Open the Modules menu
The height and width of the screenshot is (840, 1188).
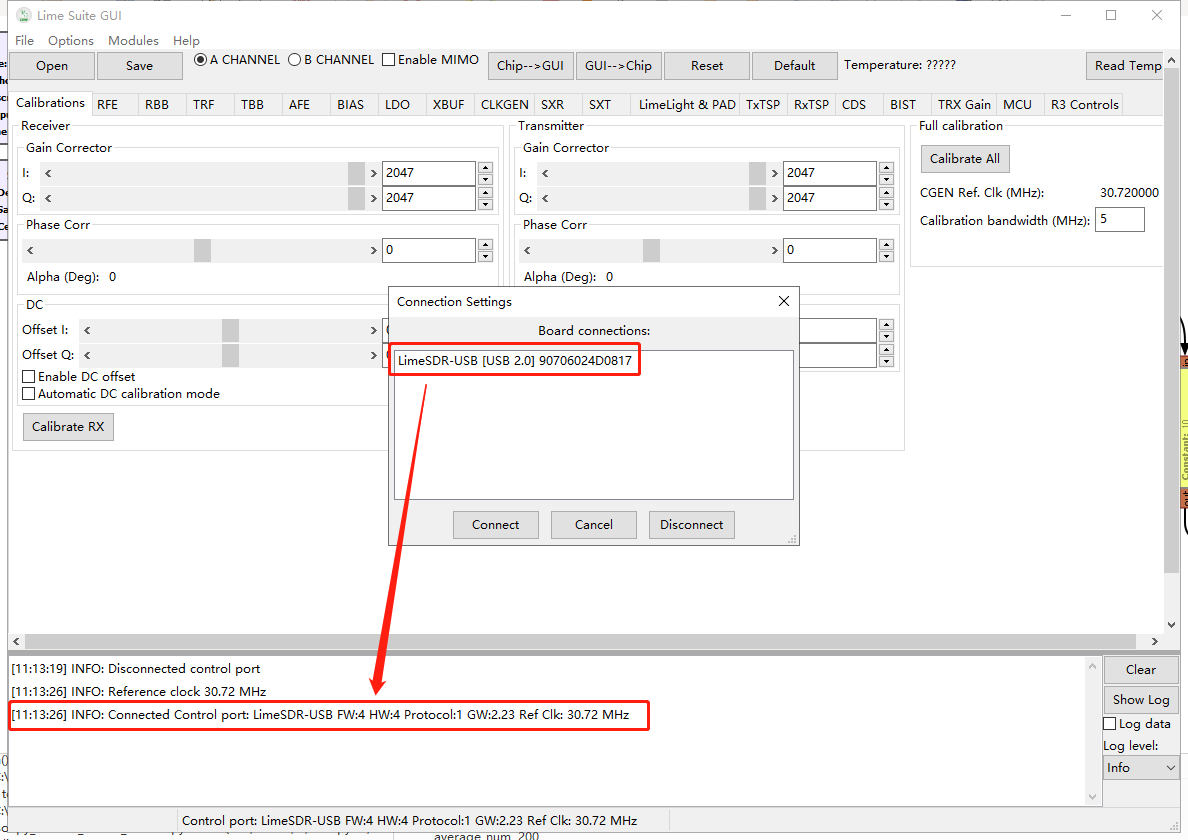point(133,40)
